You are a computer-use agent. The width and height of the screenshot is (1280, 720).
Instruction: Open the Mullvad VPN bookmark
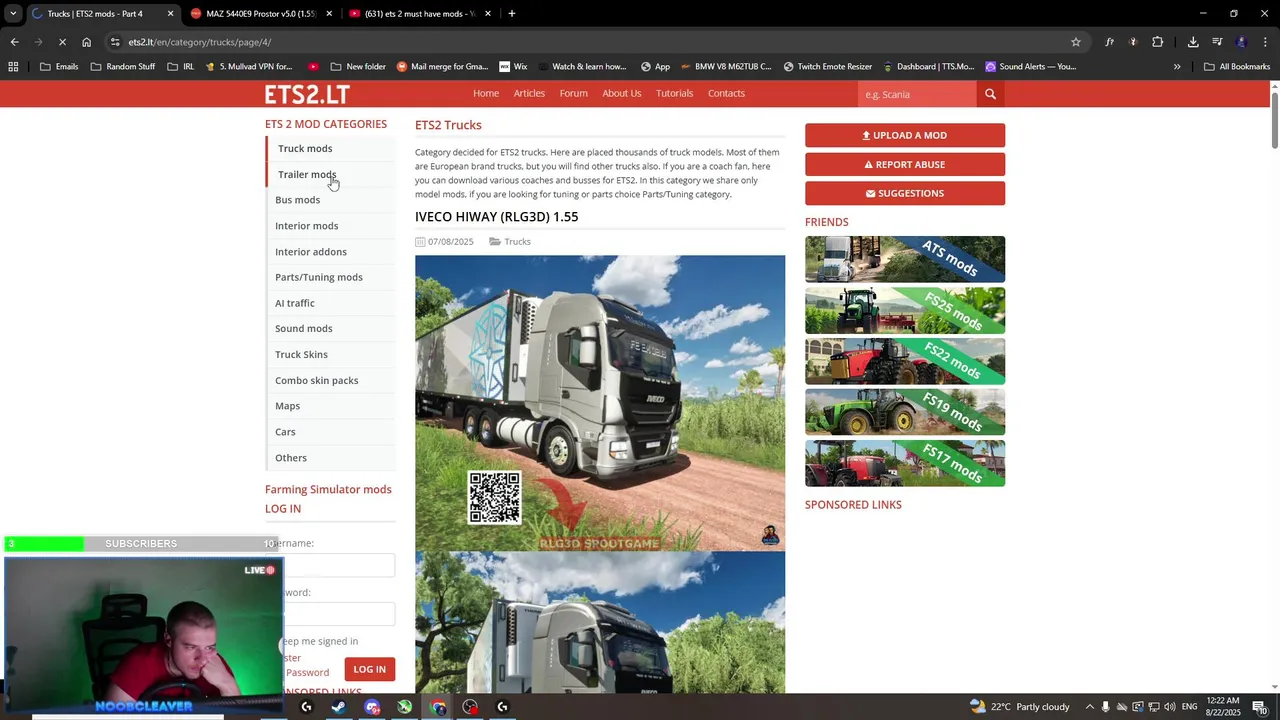click(x=249, y=67)
